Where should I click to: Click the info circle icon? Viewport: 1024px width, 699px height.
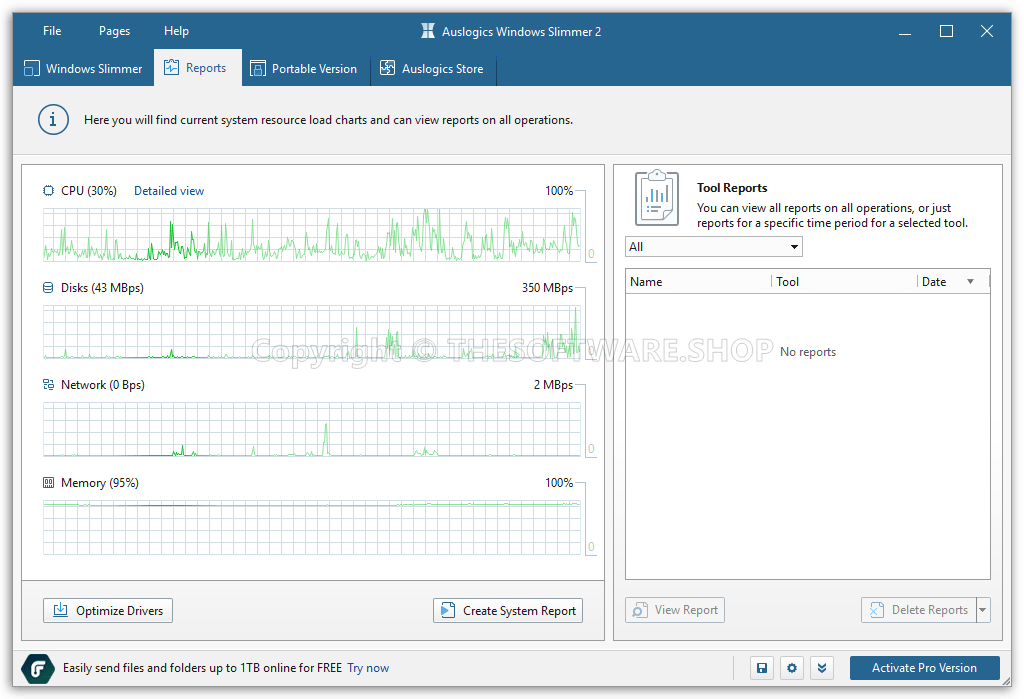53,120
